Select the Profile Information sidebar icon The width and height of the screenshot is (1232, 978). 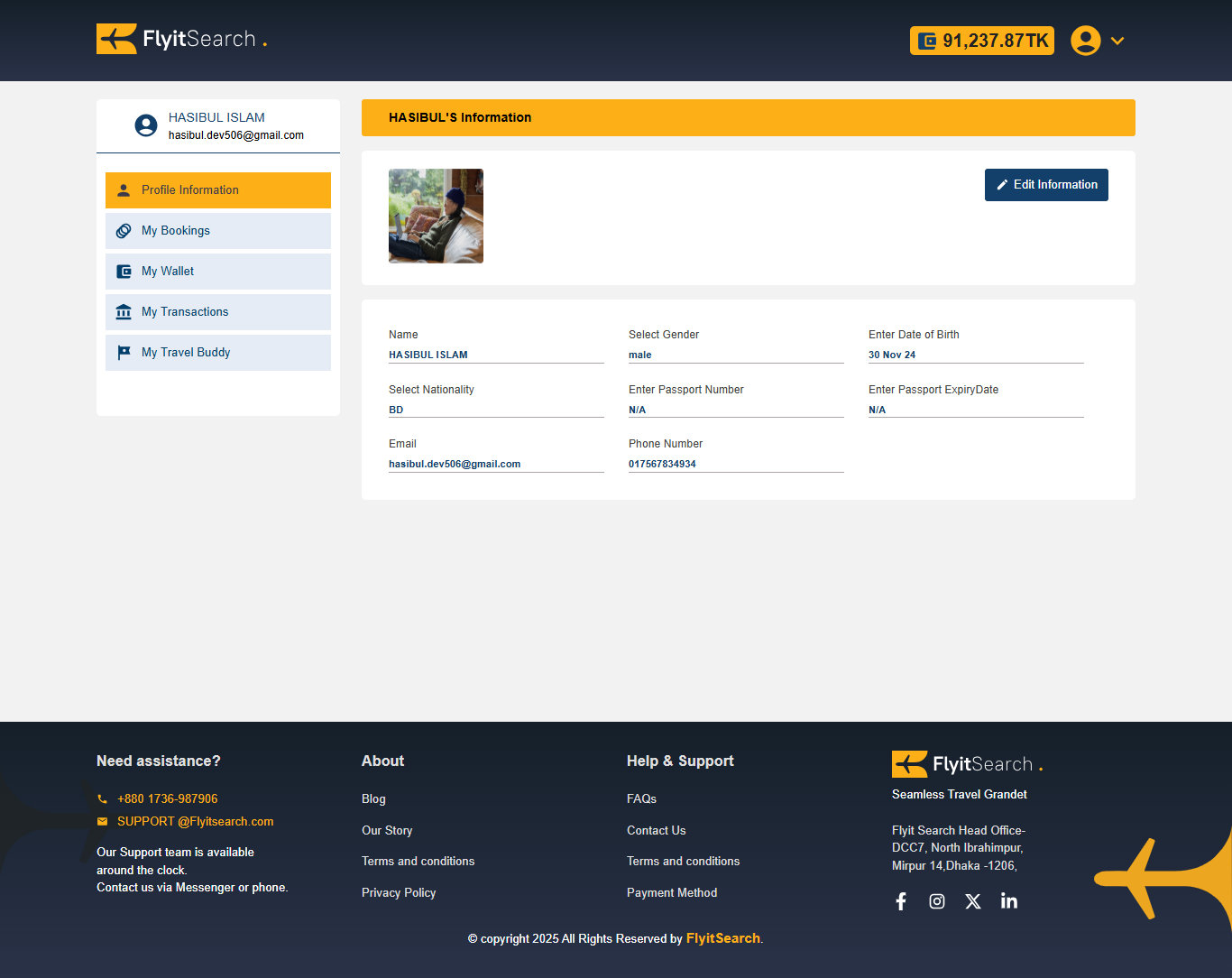click(x=123, y=189)
